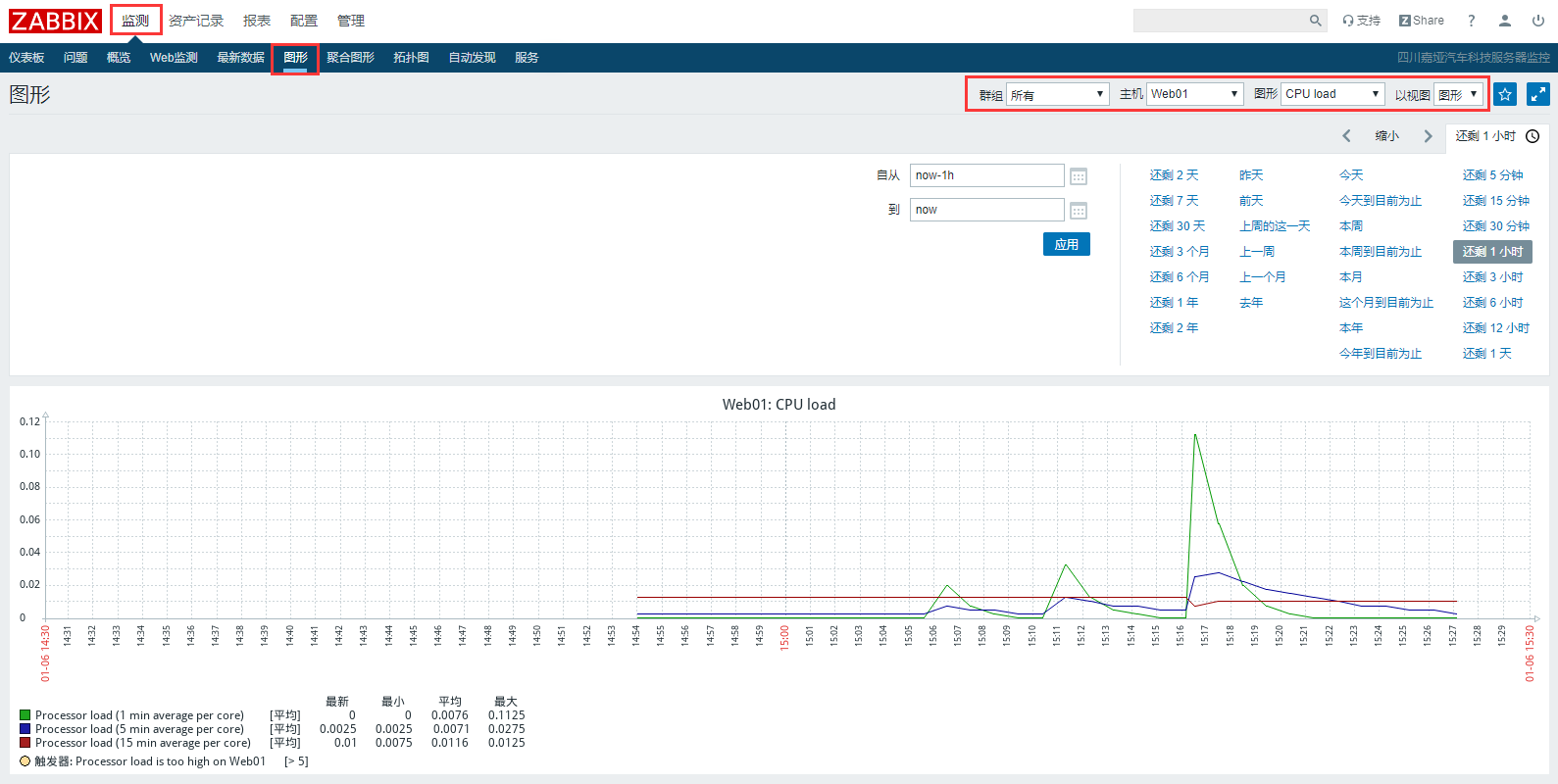This screenshot has width=1558, height=784.
Task: Click the logout power icon
Action: pyautogui.click(x=1538, y=21)
